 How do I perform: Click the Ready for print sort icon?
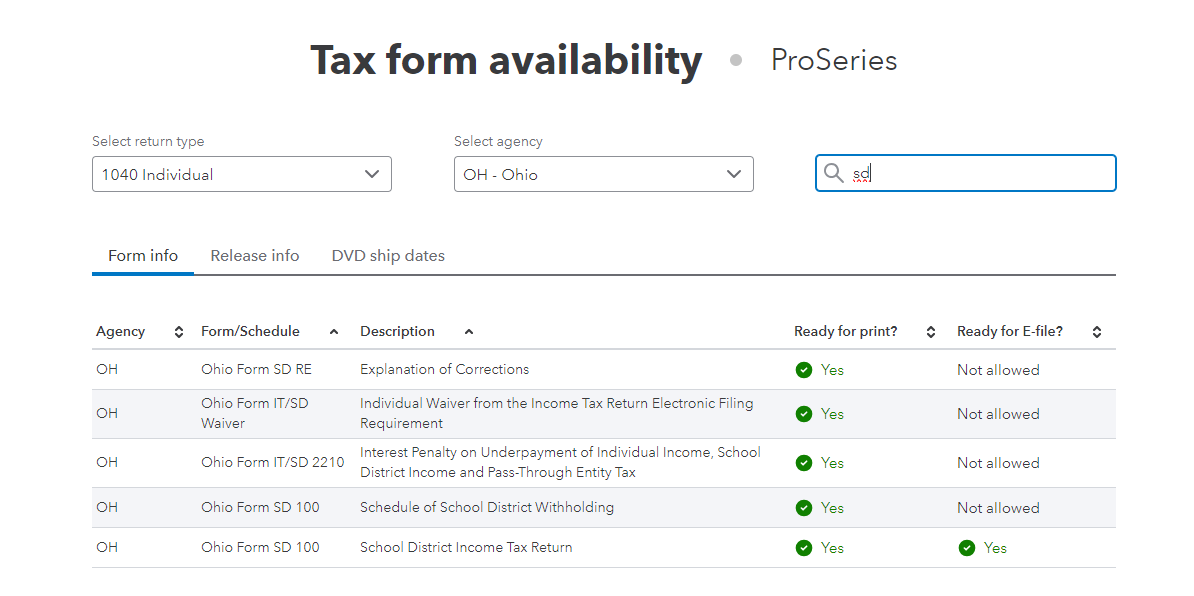tap(930, 331)
